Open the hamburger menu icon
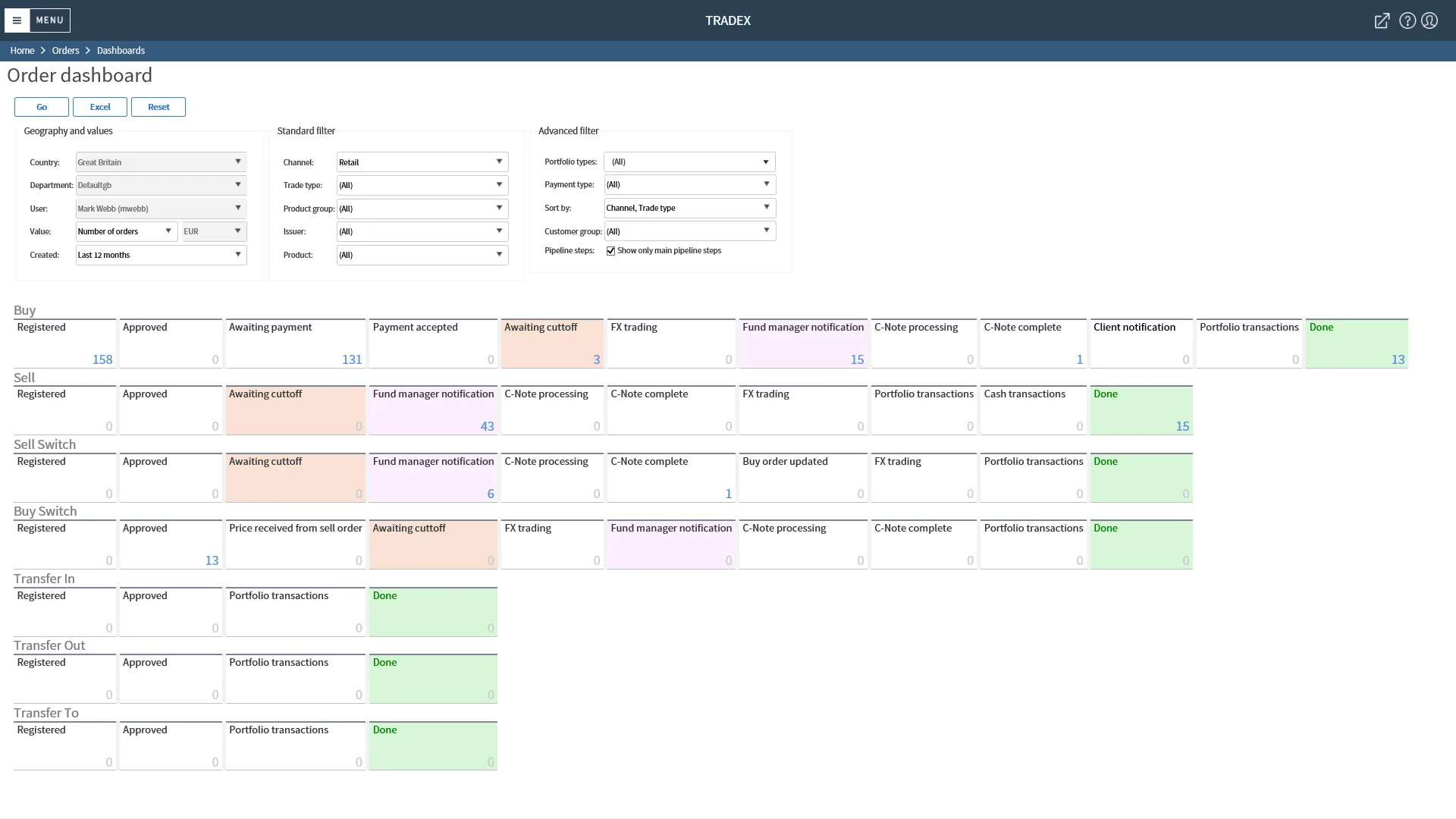This screenshot has width=1456, height=819. 17,20
